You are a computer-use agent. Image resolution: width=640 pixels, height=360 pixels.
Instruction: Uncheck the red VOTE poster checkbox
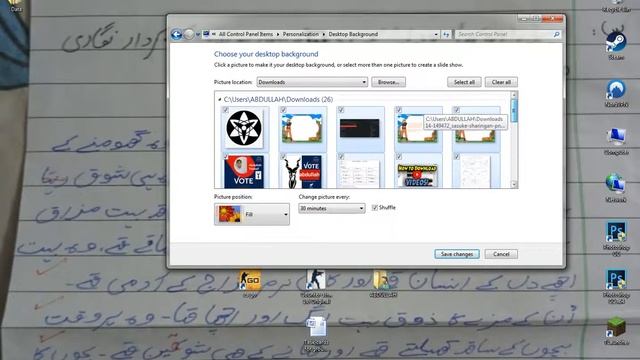pos(226,157)
